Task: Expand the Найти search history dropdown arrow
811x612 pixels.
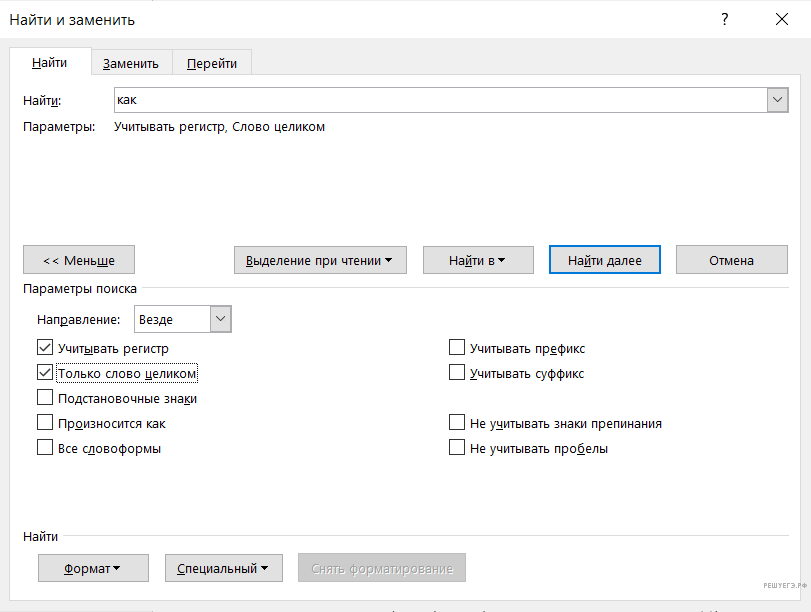Action: point(777,100)
